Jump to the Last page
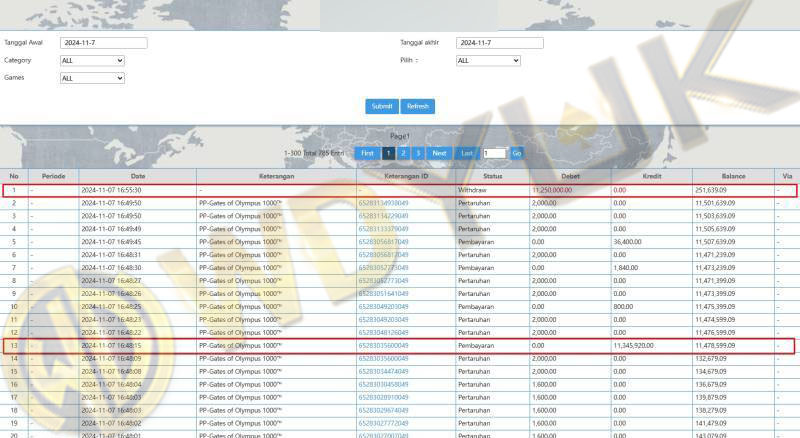Screen dimensions: 800x438 pyautogui.click(x=466, y=153)
